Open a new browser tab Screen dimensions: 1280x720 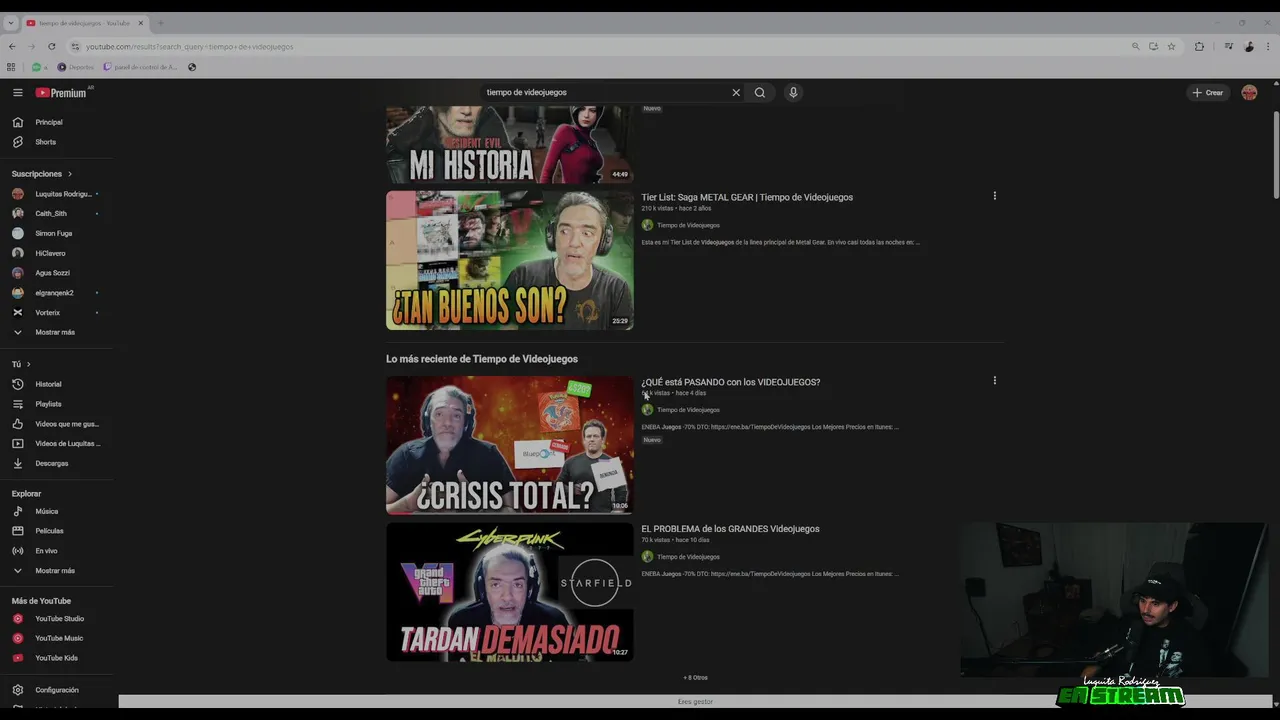tap(160, 23)
